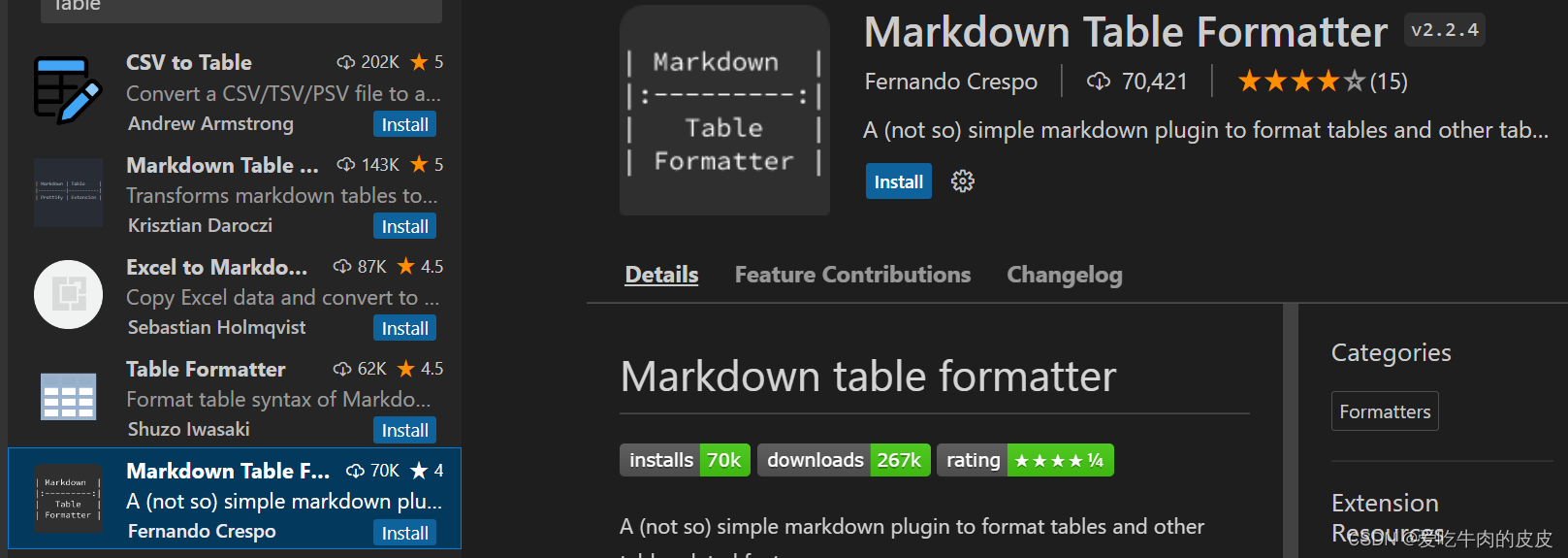The image size is (1568, 558).
Task: Click the Markdown table formatter heading
Action: click(x=868, y=377)
